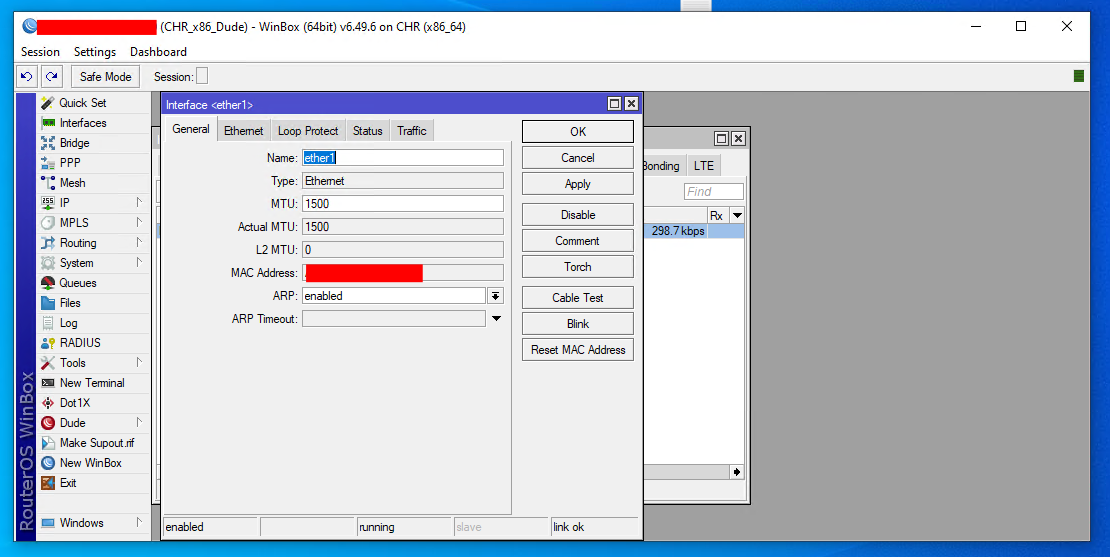Open the ARP mode dropdown
1110x557 pixels.
coord(496,296)
